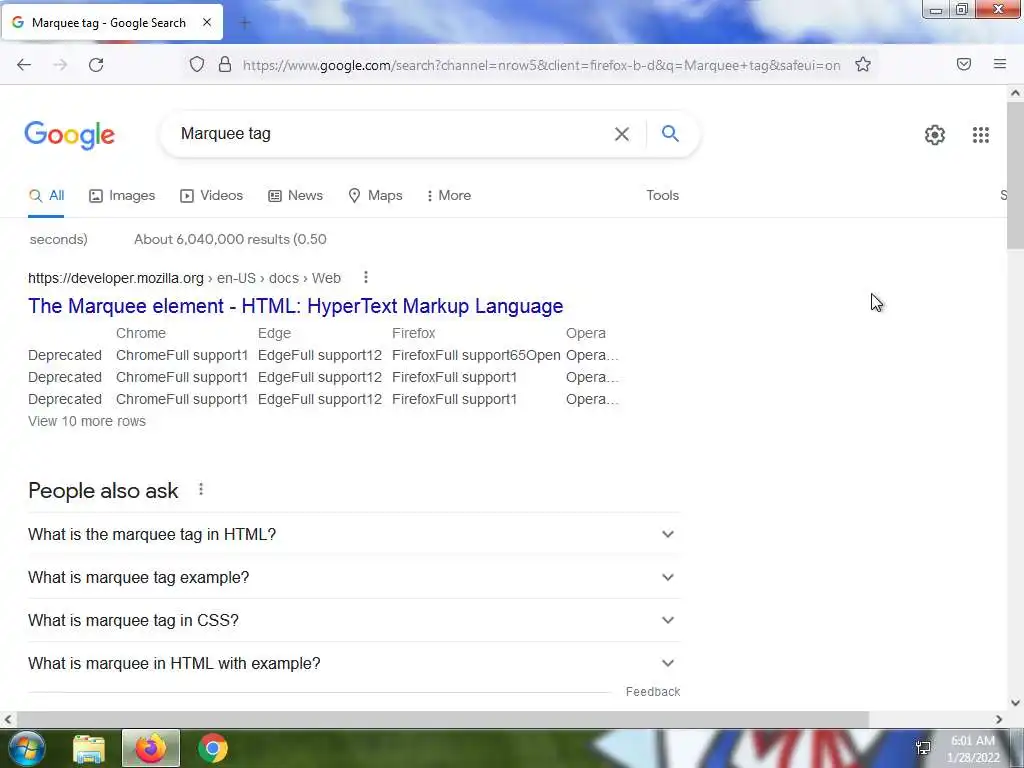Open the Google apps grid
Screen dimensions: 1024x768
[x=980, y=135]
